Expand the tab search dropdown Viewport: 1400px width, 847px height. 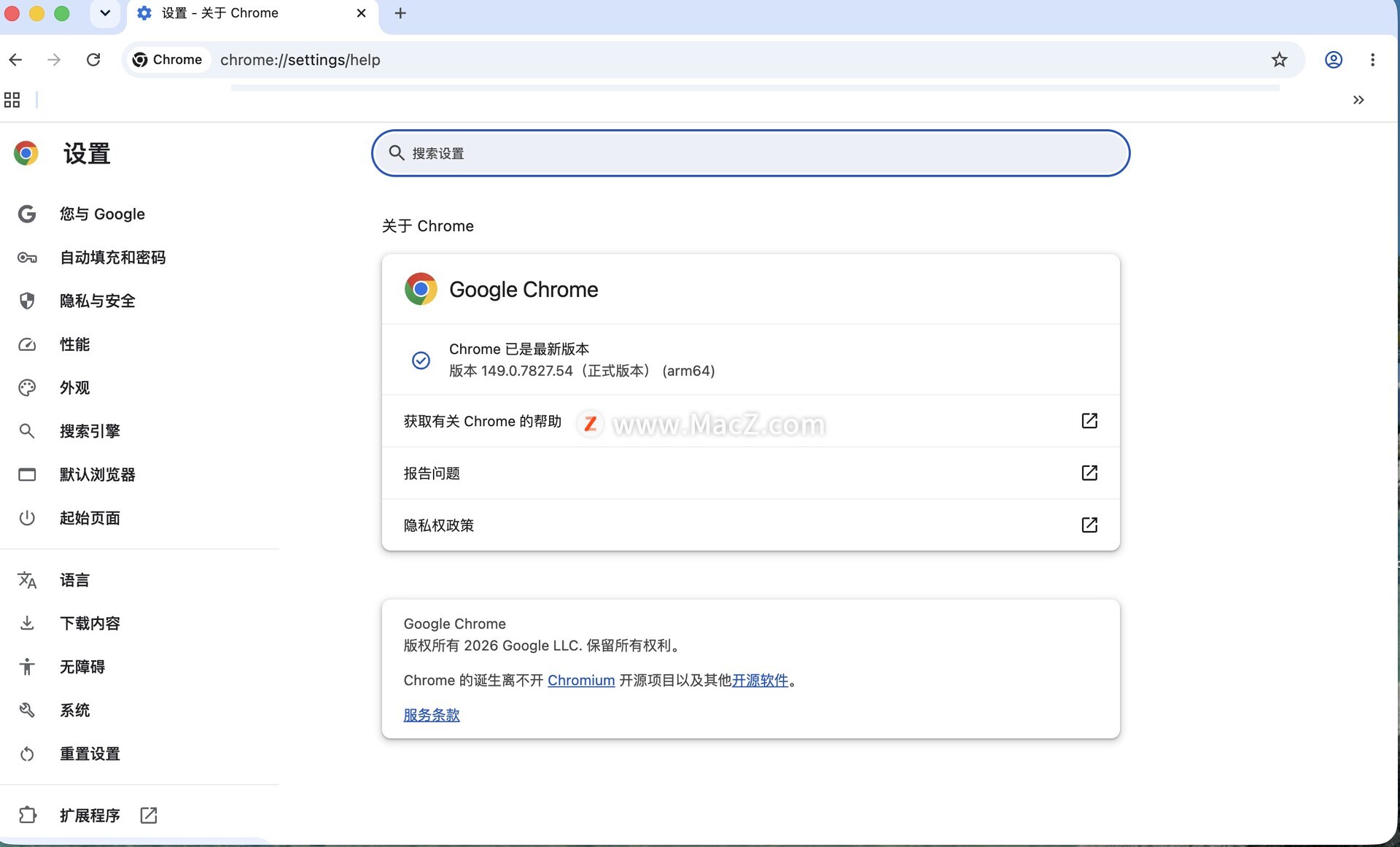tap(105, 13)
